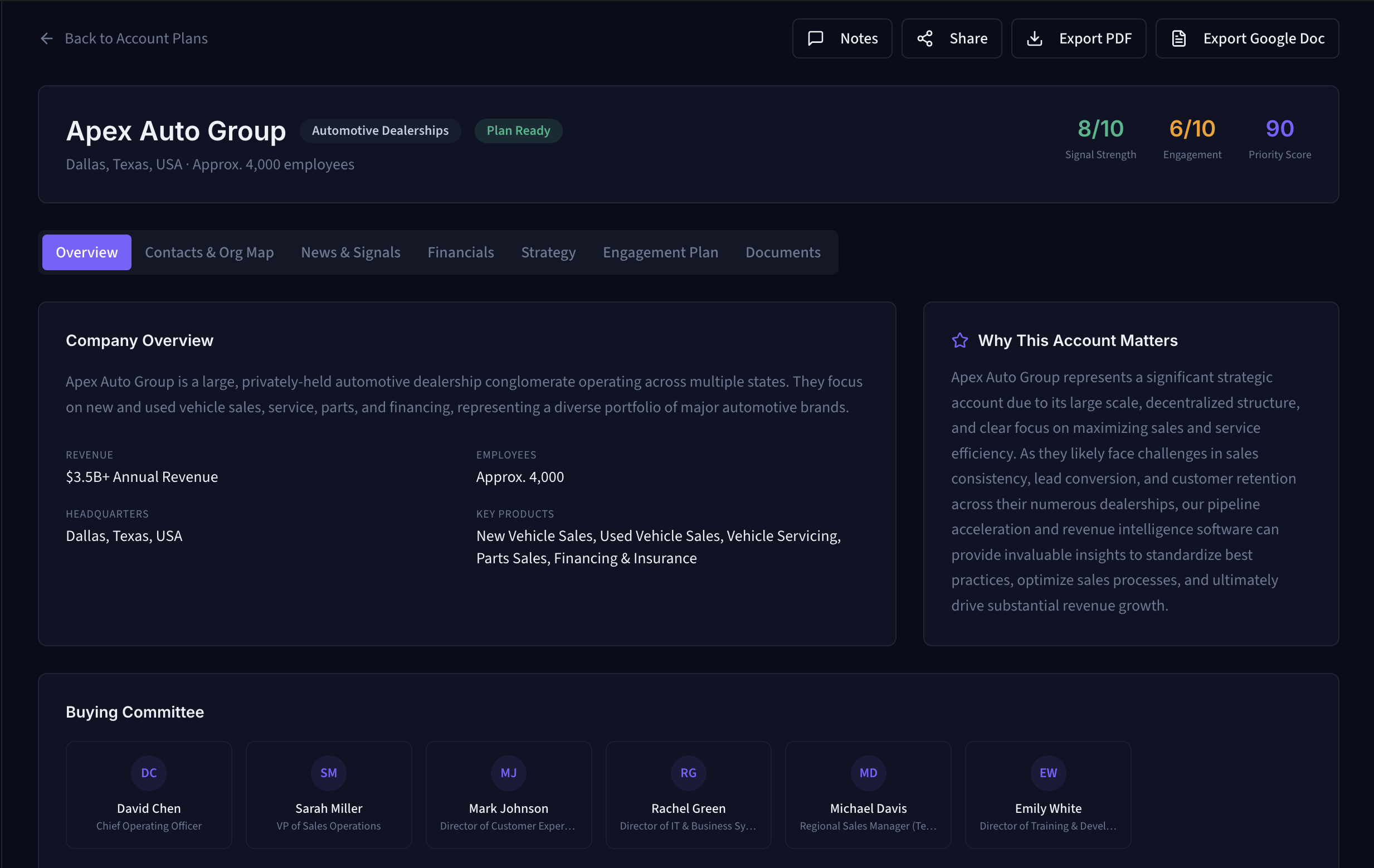Click Back to Account Plans link
The width and height of the screenshot is (1374, 868).
tap(136, 38)
